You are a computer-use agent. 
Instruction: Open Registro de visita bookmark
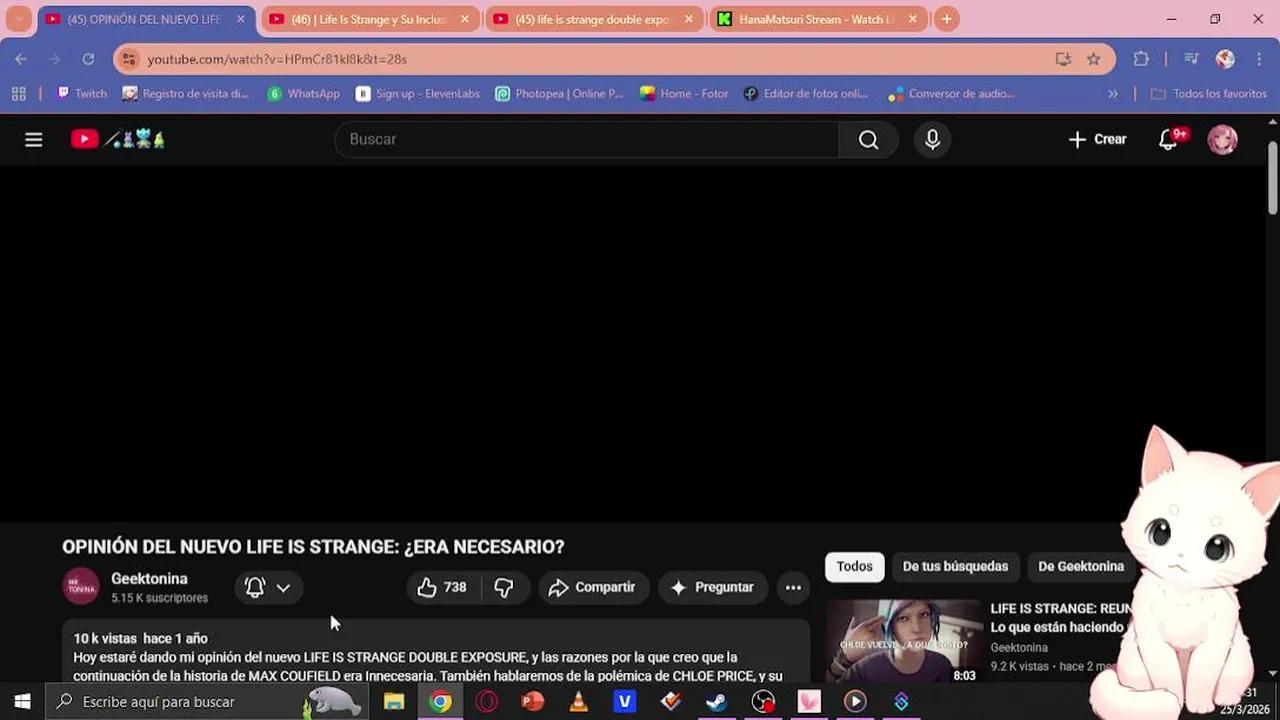click(186, 93)
